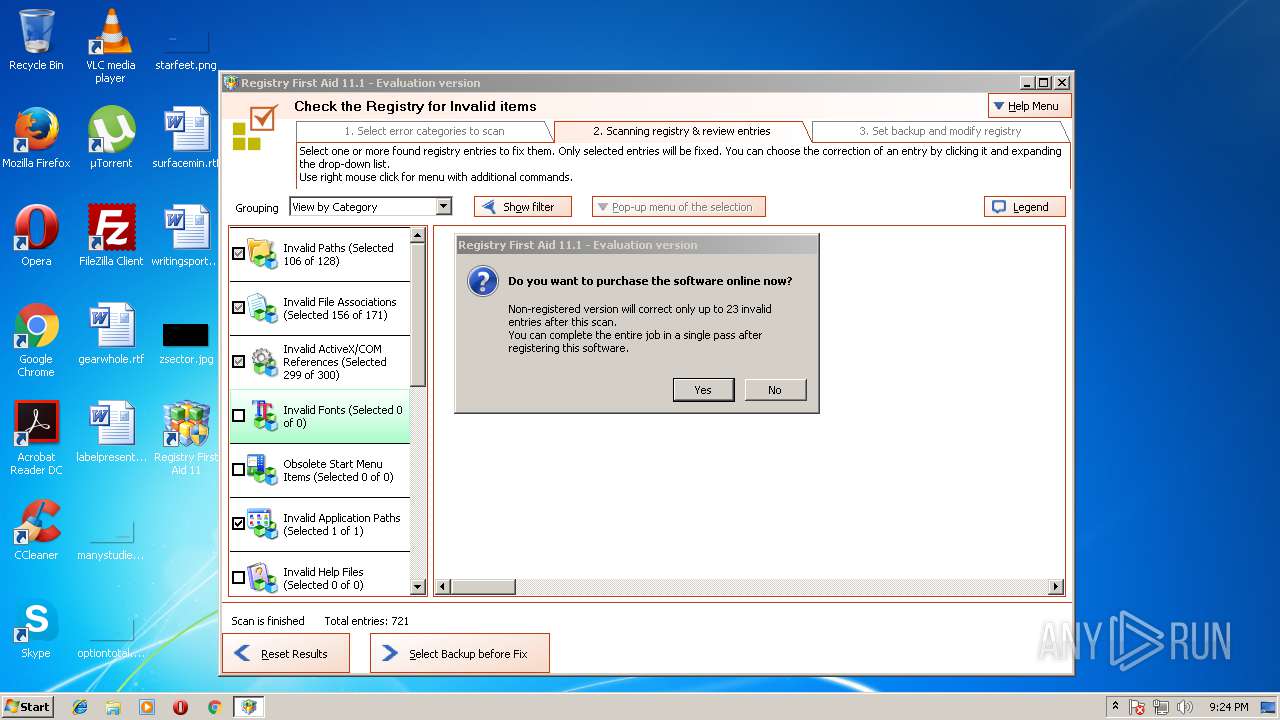Click the Invalid File Associations icon
The width and height of the screenshot is (1280, 720).
pos(262,308)
